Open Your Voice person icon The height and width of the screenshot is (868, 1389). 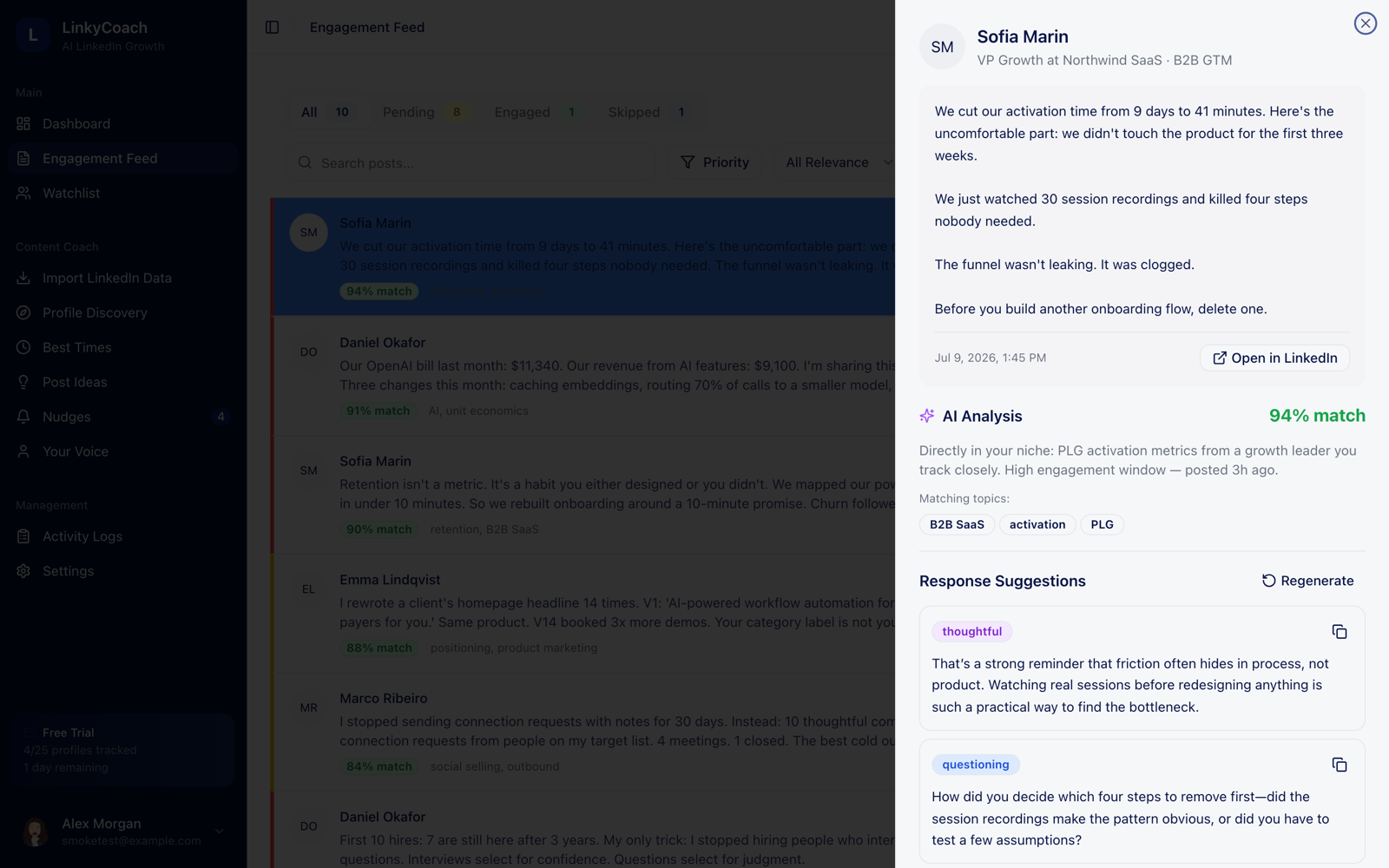click(x=23, y=452)
